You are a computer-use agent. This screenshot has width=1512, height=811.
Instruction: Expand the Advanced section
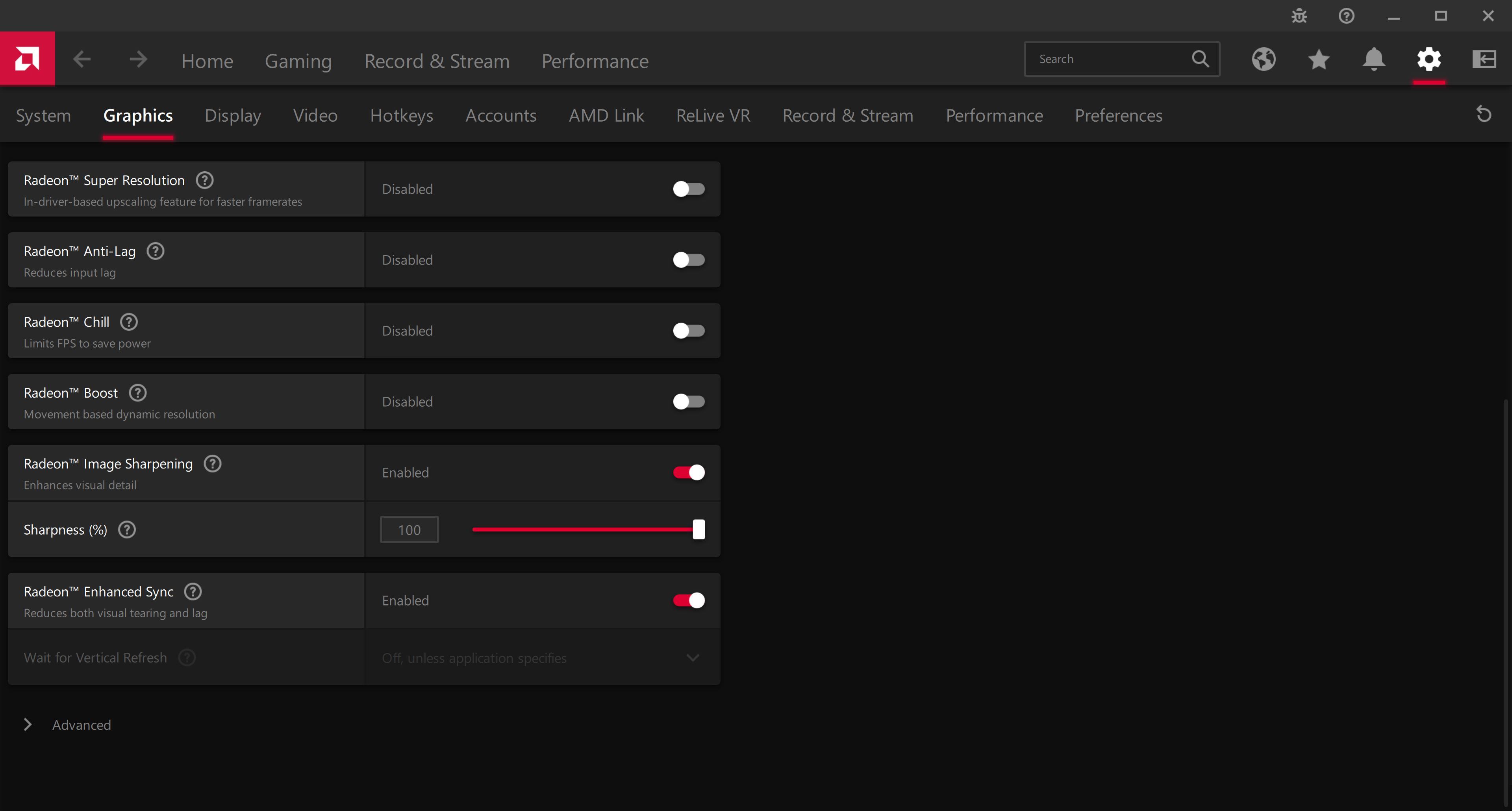tap(28, 725)
